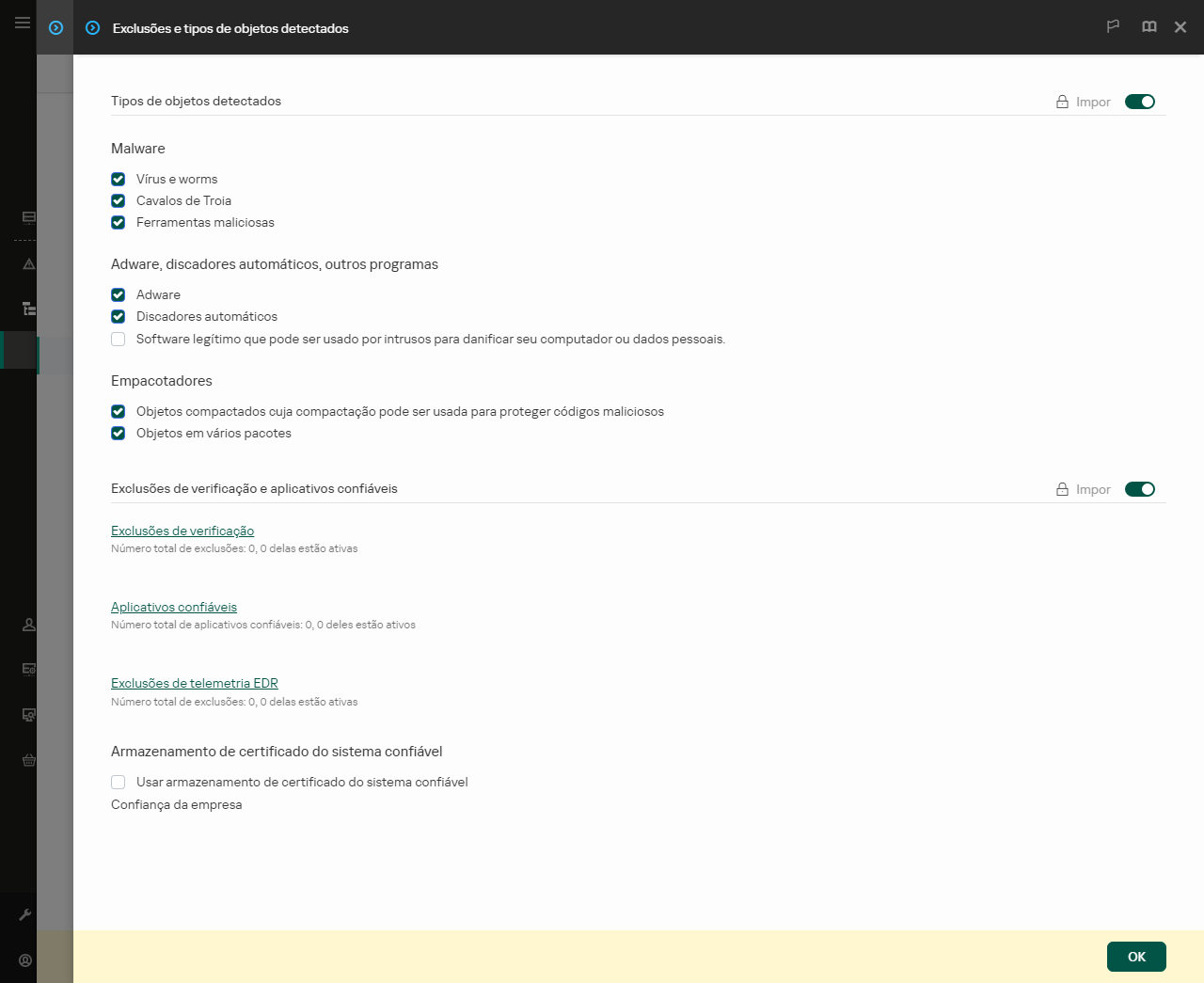Toggle off Exclusões de verificação e aplicativos confiáveis
The height and width of the screenshot is (983, 1204).
(1139, 489)
